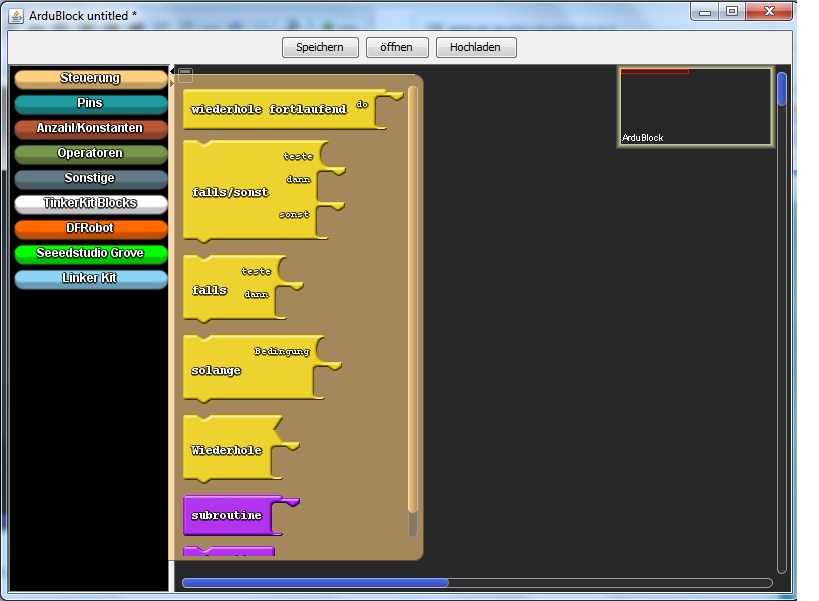Click the small drawer collapse icon
This screenshot has width=819, height=601.
pos(185,72)
